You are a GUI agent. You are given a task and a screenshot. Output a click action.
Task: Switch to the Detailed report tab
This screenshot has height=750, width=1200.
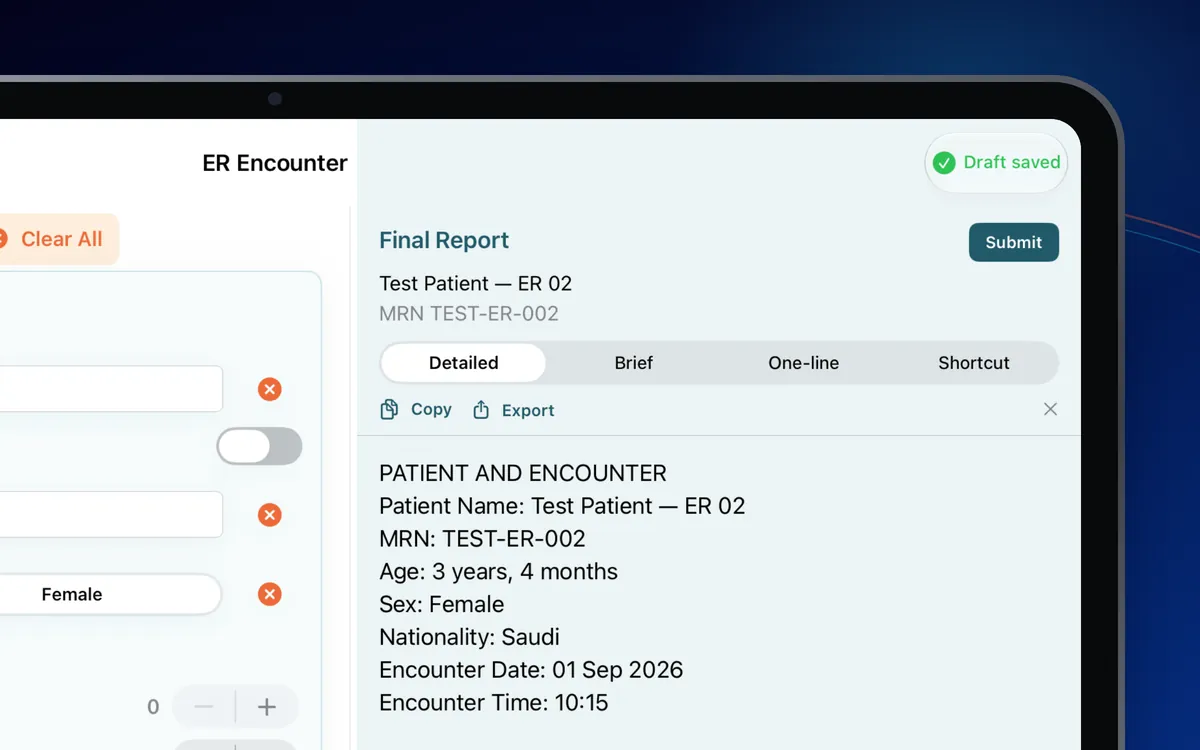point(464,363)
